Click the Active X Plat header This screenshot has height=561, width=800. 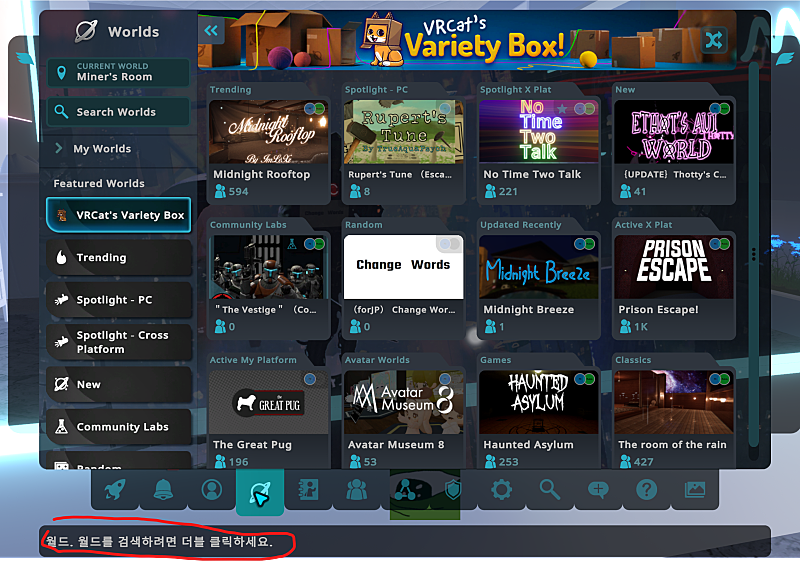coord(643,225)
